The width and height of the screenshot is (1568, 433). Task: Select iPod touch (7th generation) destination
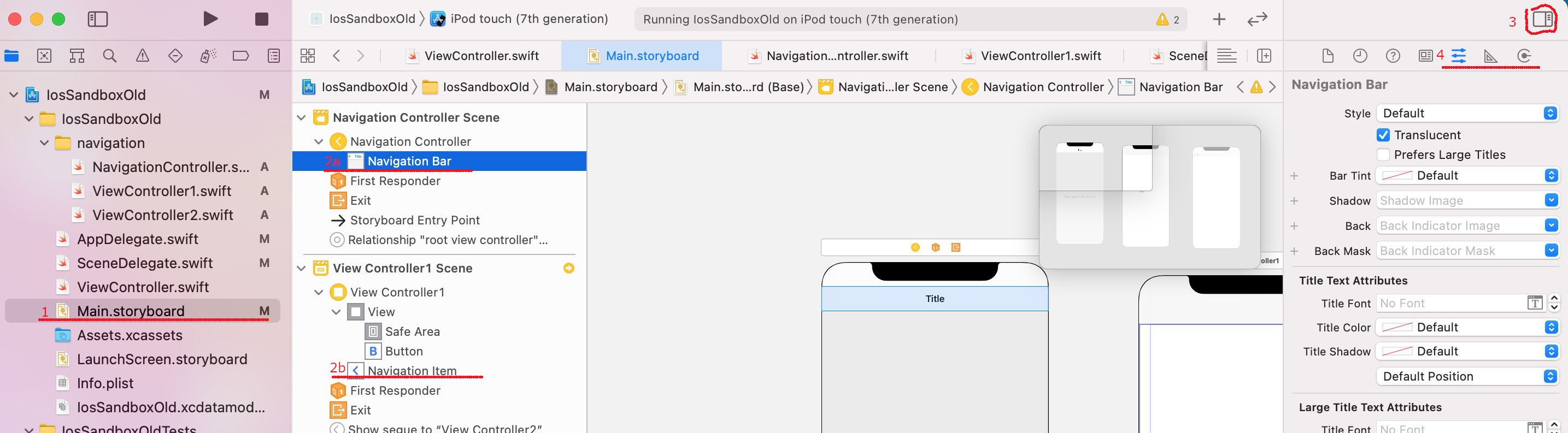[x=519, y=19]
